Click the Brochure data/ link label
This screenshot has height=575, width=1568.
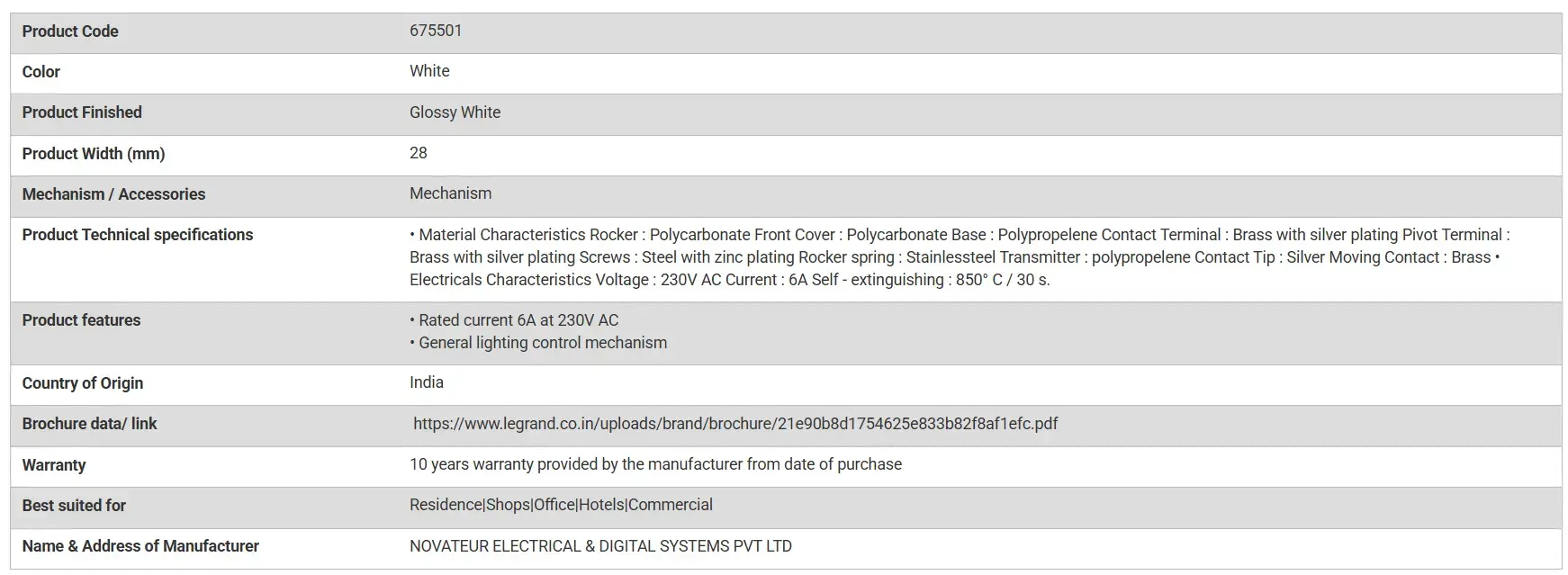pyautogui.click(x=89, y=424)
